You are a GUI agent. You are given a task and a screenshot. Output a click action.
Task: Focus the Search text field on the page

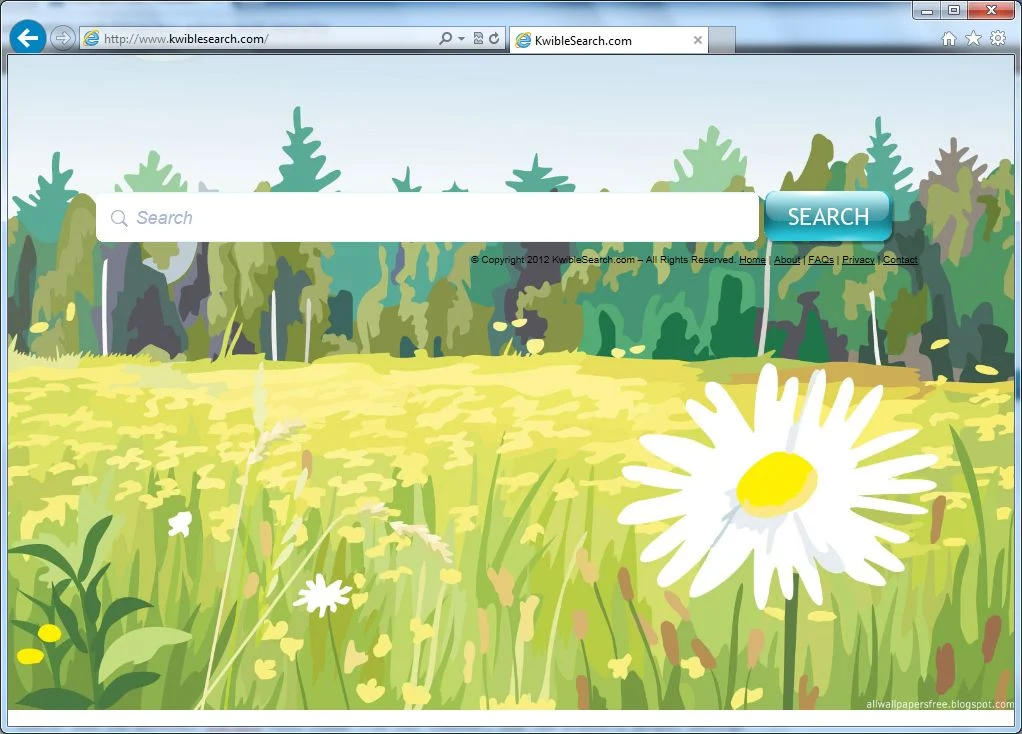coord(427,217)
